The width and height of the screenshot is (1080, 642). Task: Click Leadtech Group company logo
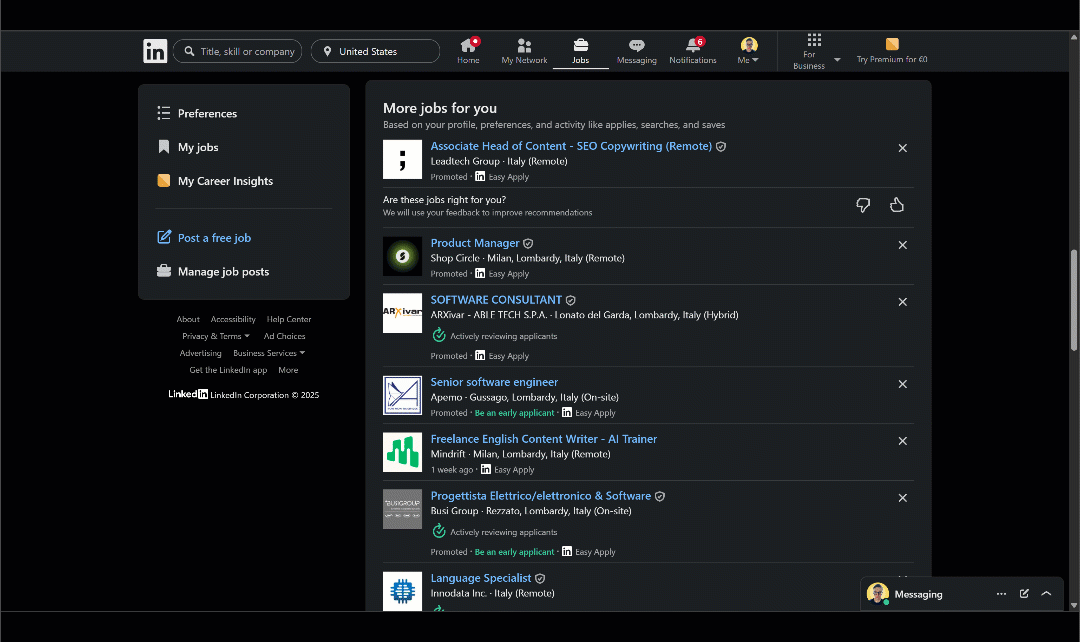click(402, 159)
